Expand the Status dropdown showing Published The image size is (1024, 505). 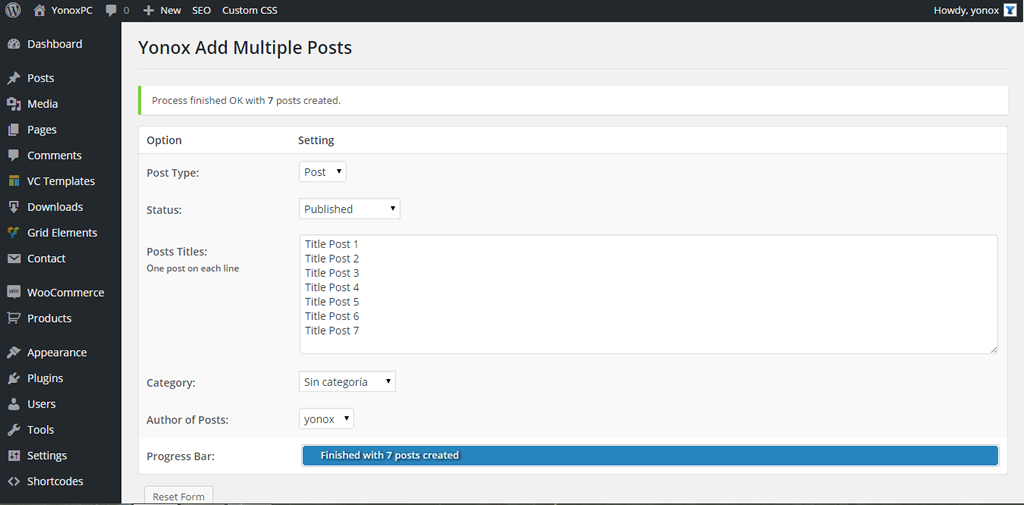[349, 209]
